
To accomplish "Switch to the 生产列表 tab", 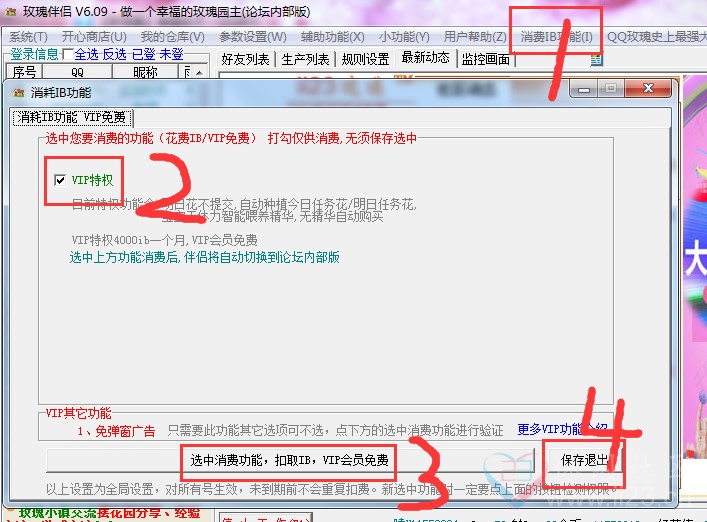I will click(x=305, y=59).
